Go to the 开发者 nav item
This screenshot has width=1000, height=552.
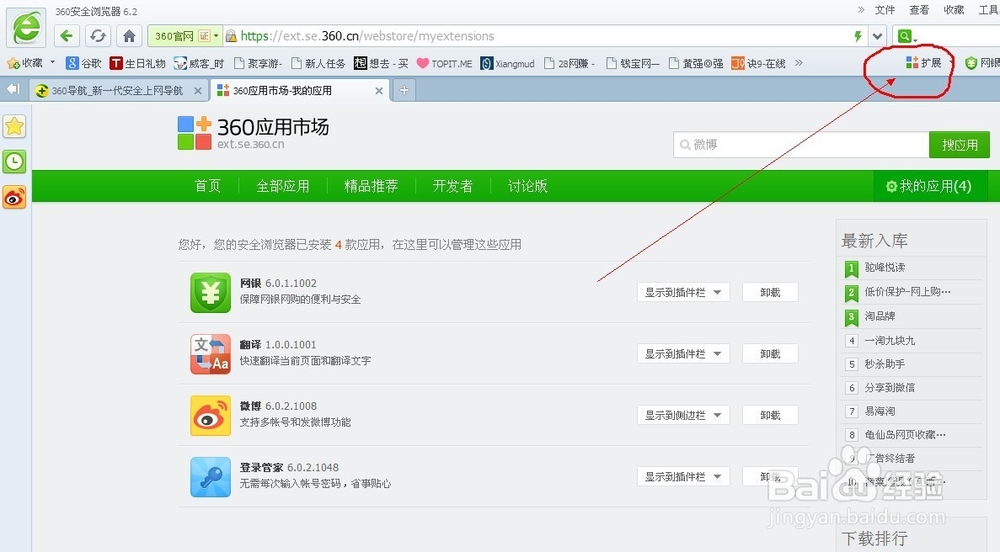pyautogui.click(x=453, y=186)
